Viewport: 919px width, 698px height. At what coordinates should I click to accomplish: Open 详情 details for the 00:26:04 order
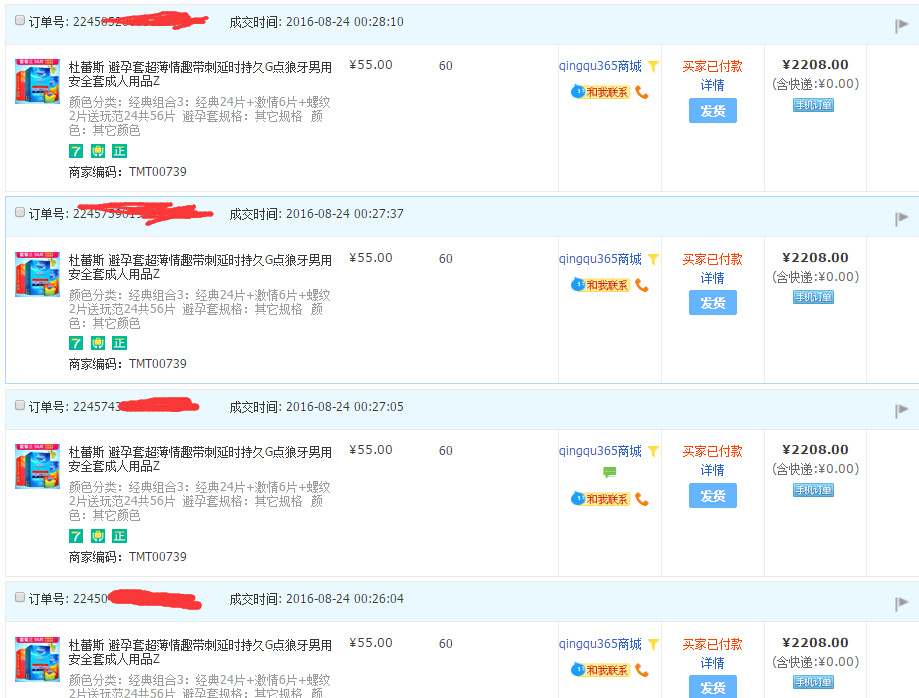(713, 663)
